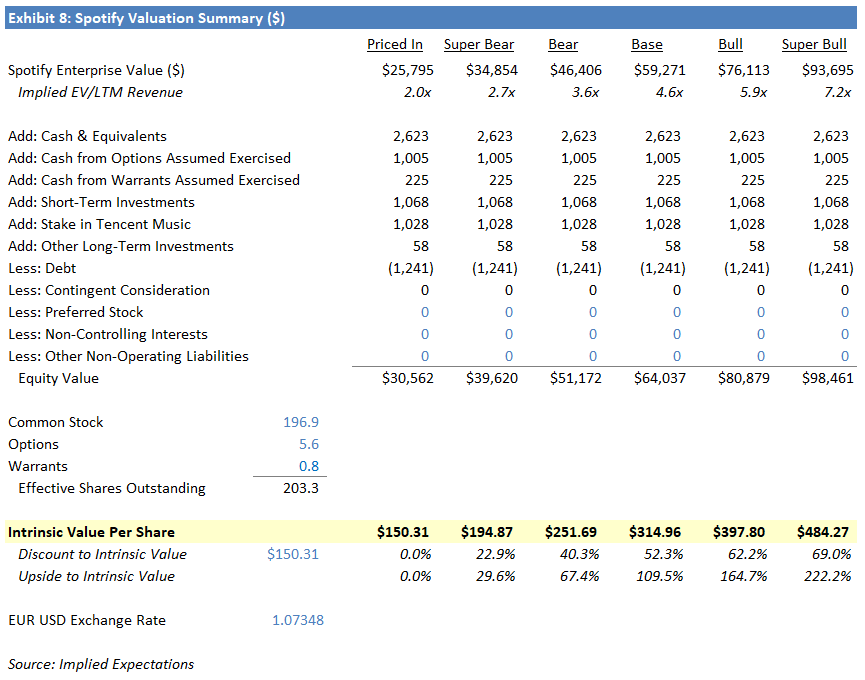This screenshot has width=865, height=680.
Task: Click the Add: Cash & Equivalents label
Action: [87, 136]
